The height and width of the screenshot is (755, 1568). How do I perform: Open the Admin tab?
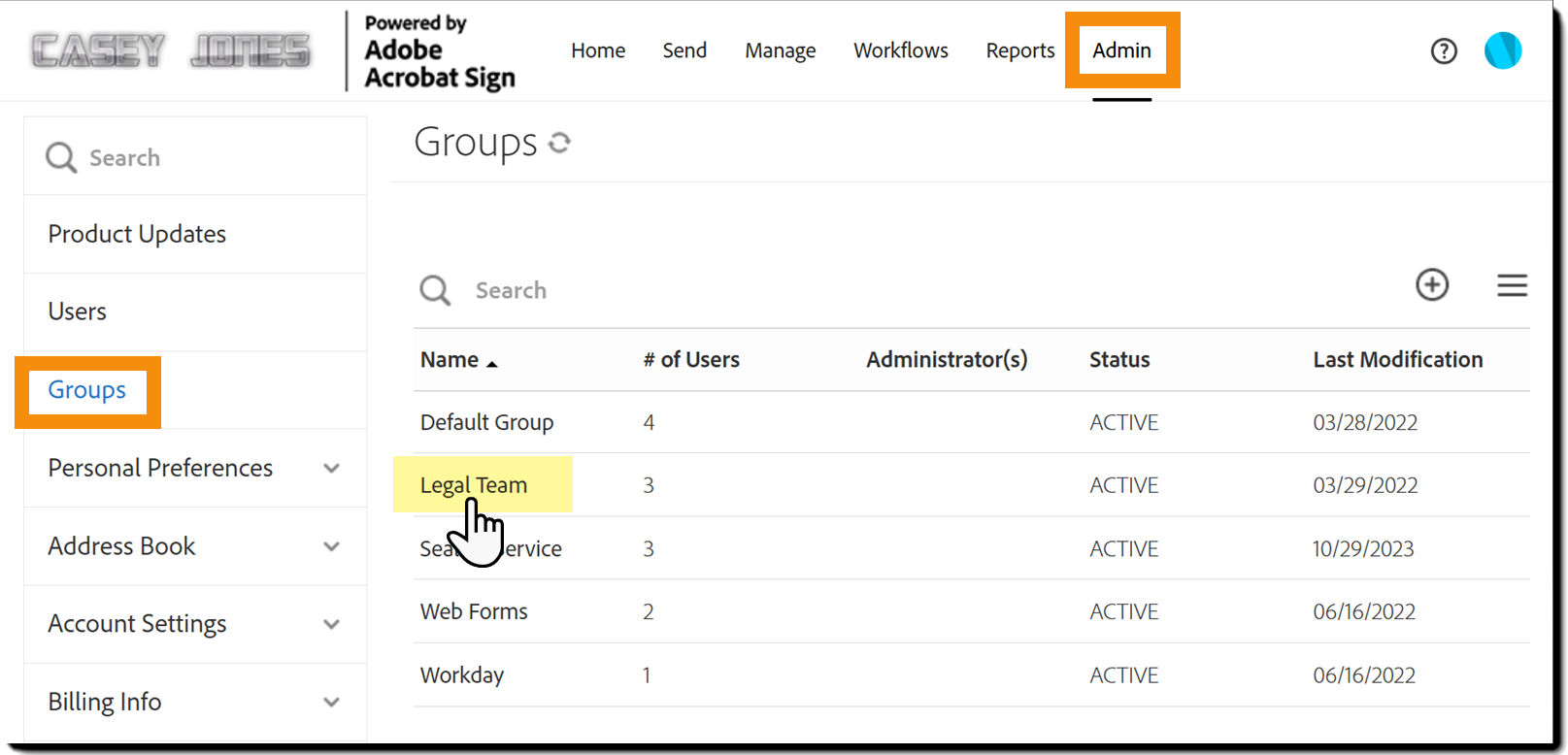1121,50
